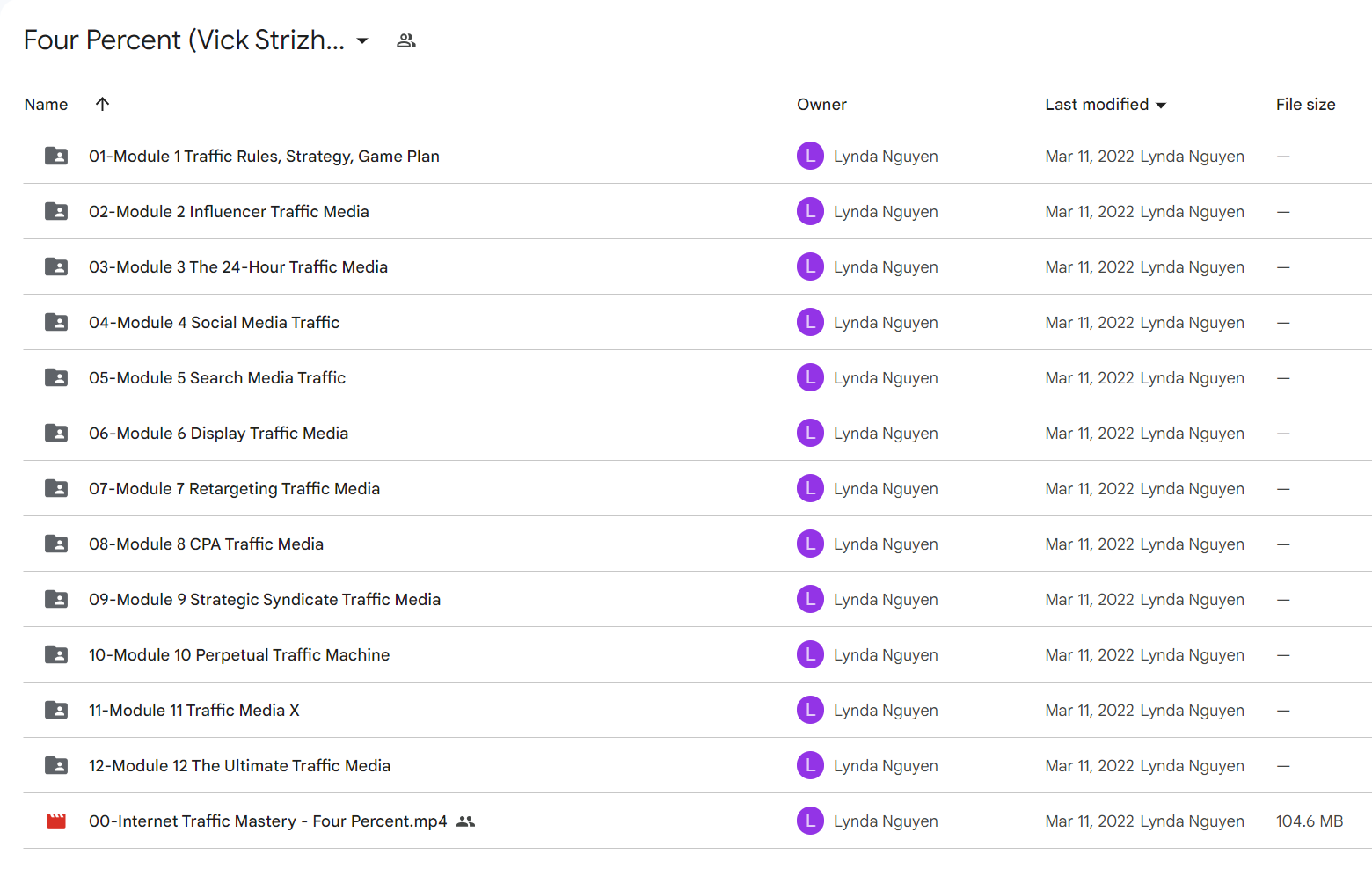Select 04-Module 4 Social Media Traffic
The image size is (1372, 876).
tap(214, 323)
